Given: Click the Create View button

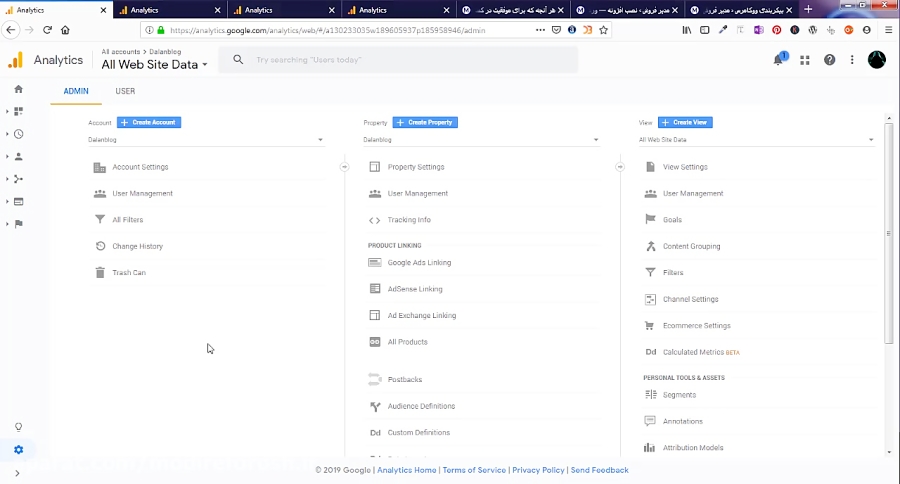Looking at the screenshot, I should pyautogui.click(x=685, y=122).
